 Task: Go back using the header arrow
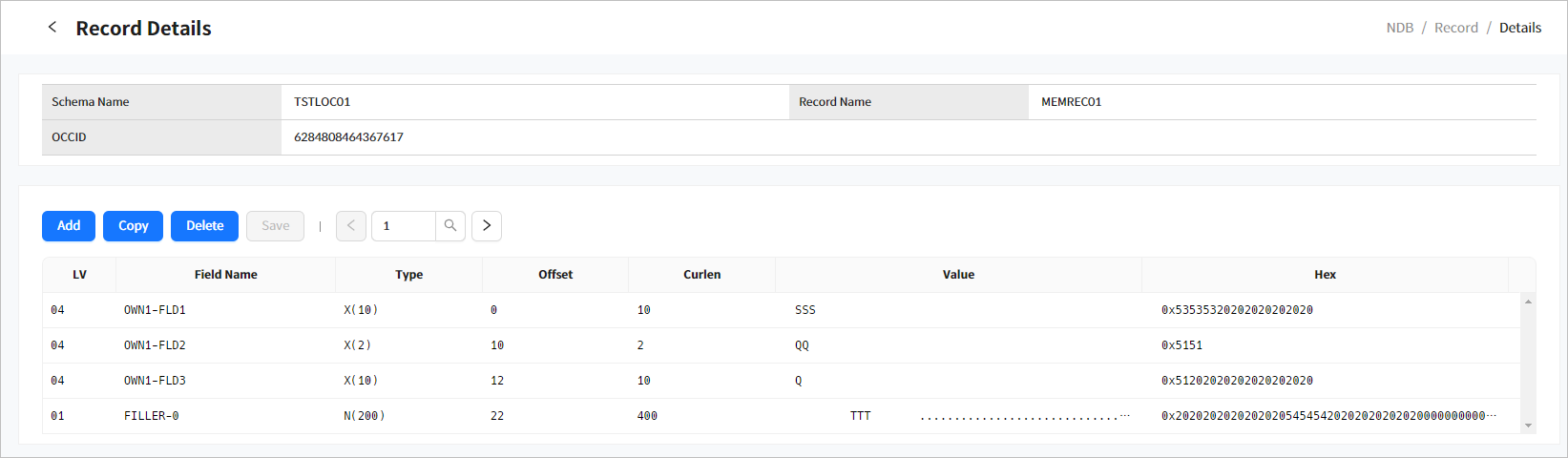(x=52, y=28)
